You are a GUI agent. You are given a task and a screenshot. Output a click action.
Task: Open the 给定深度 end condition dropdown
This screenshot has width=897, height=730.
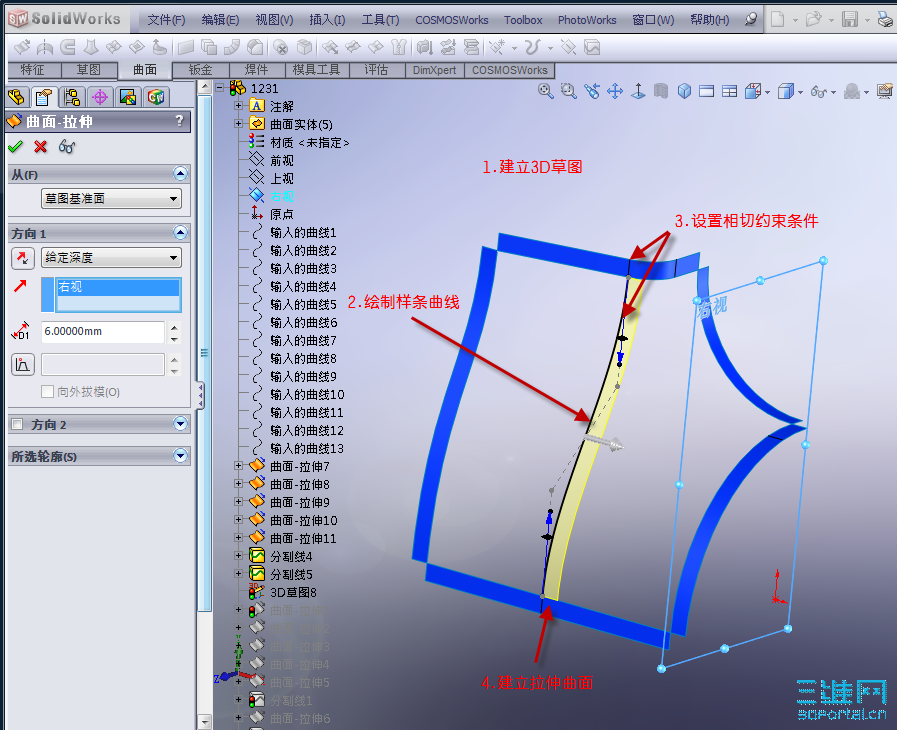point(112,257)
